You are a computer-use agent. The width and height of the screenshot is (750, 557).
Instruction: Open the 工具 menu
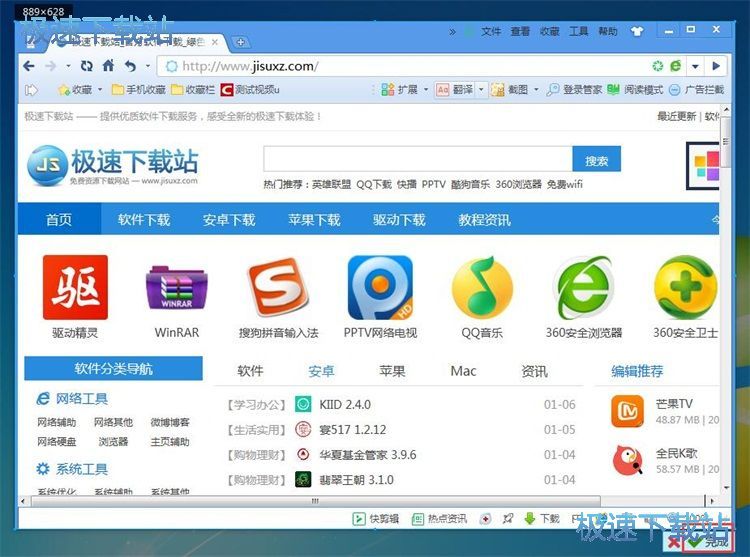(579, 31)
